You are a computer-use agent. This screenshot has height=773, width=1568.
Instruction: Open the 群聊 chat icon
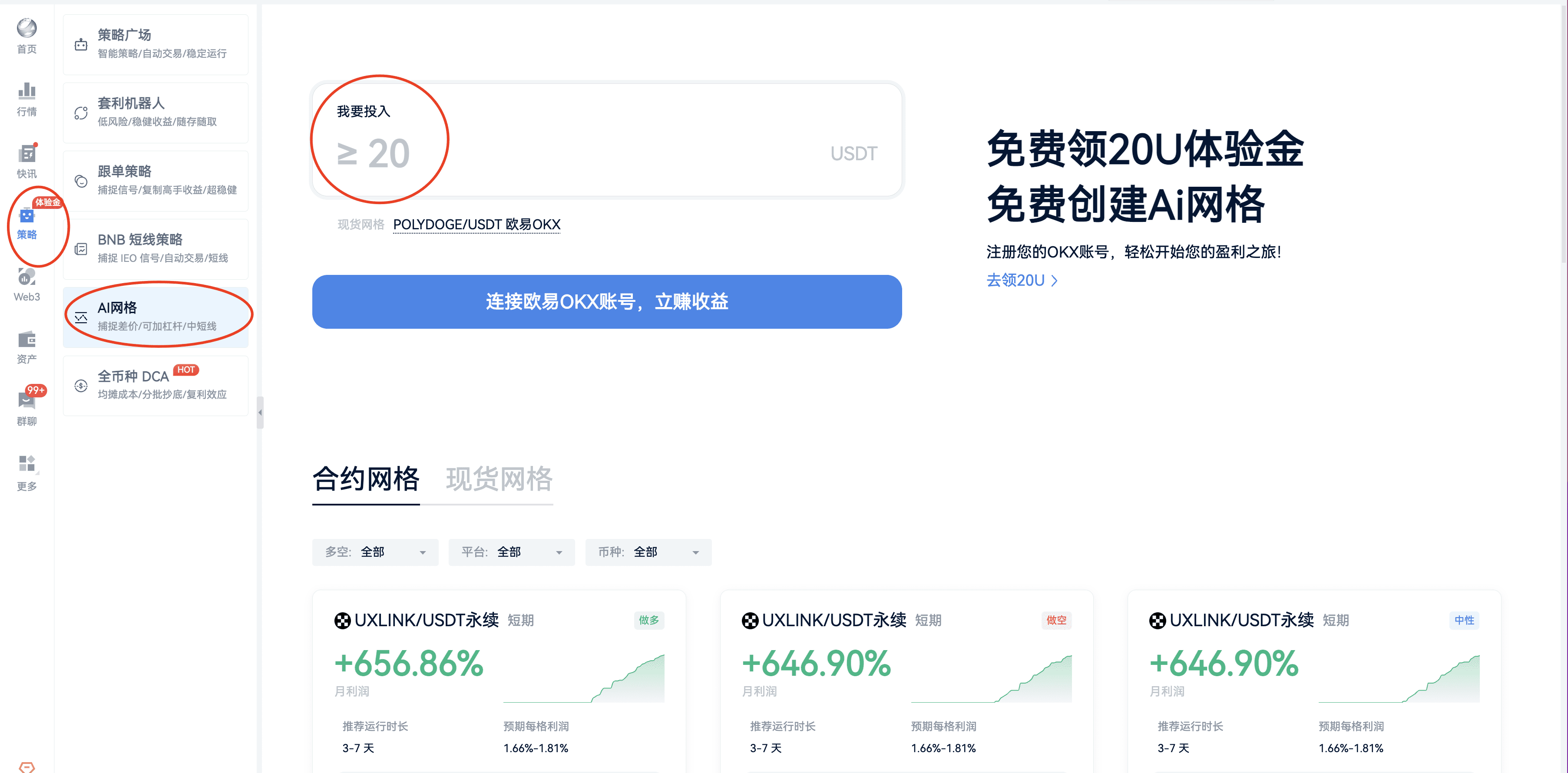click(27, 401)
